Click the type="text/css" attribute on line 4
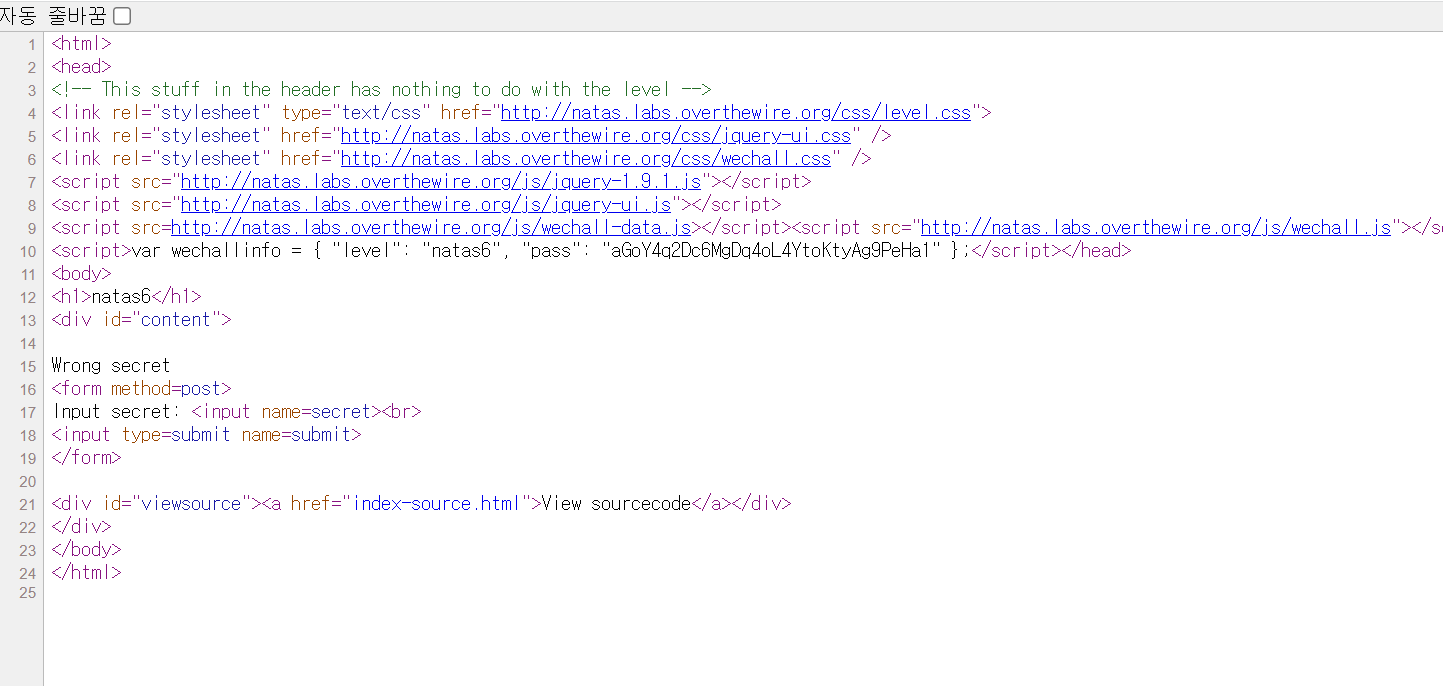Image resolution: width=1443 pixels, height=686 pixels. (356, 112)
